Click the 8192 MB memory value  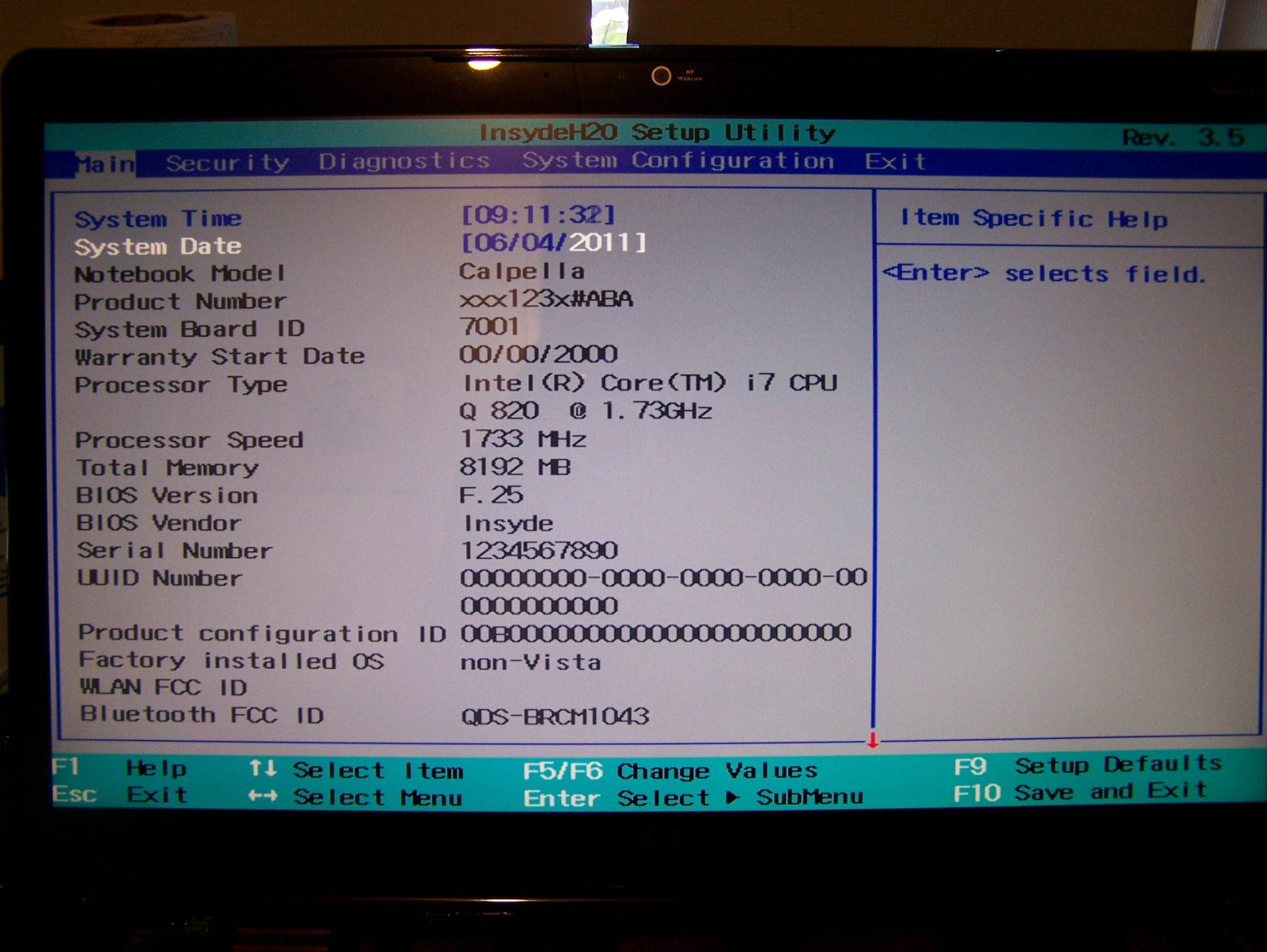515,466
